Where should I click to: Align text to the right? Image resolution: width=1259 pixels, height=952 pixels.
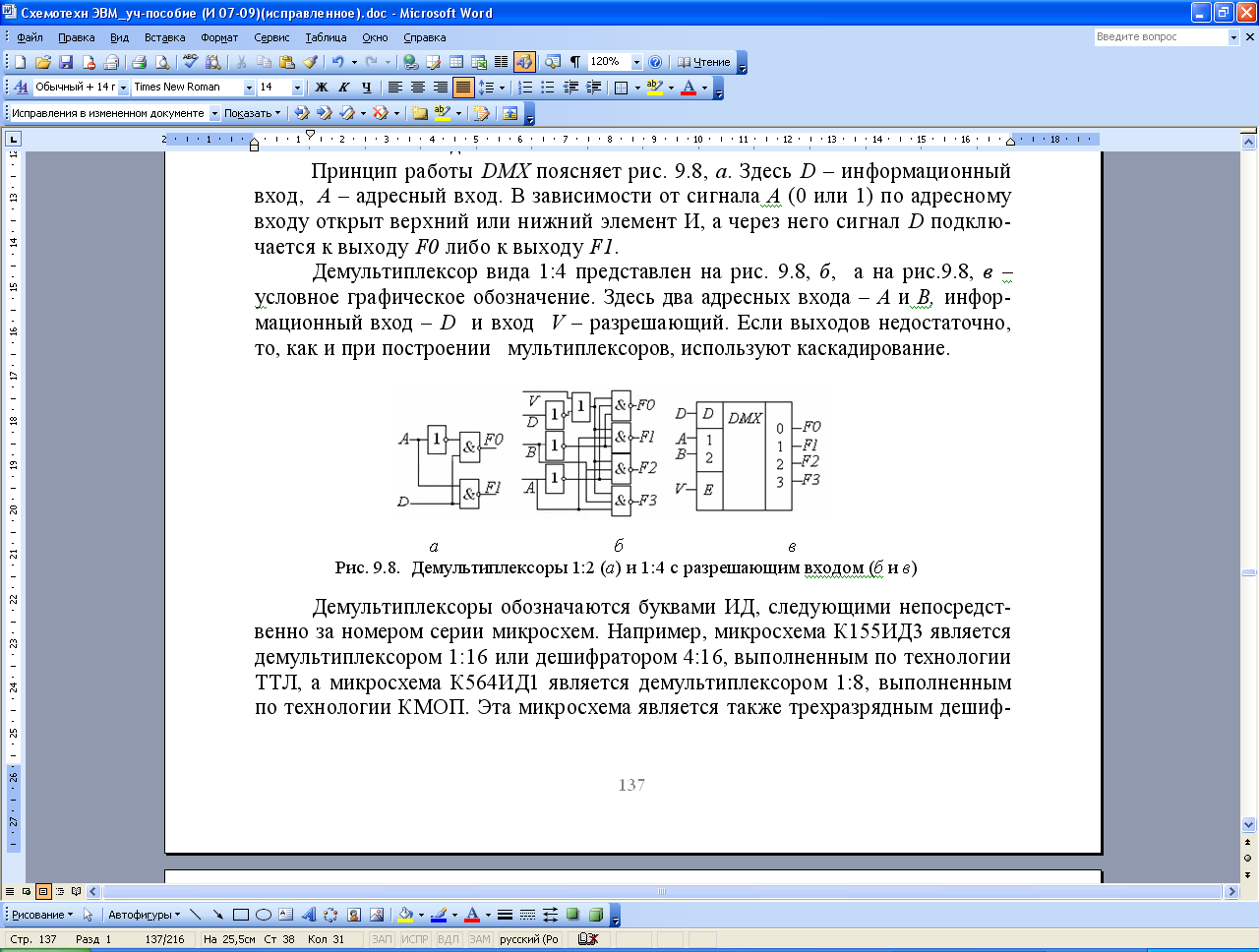441,88
